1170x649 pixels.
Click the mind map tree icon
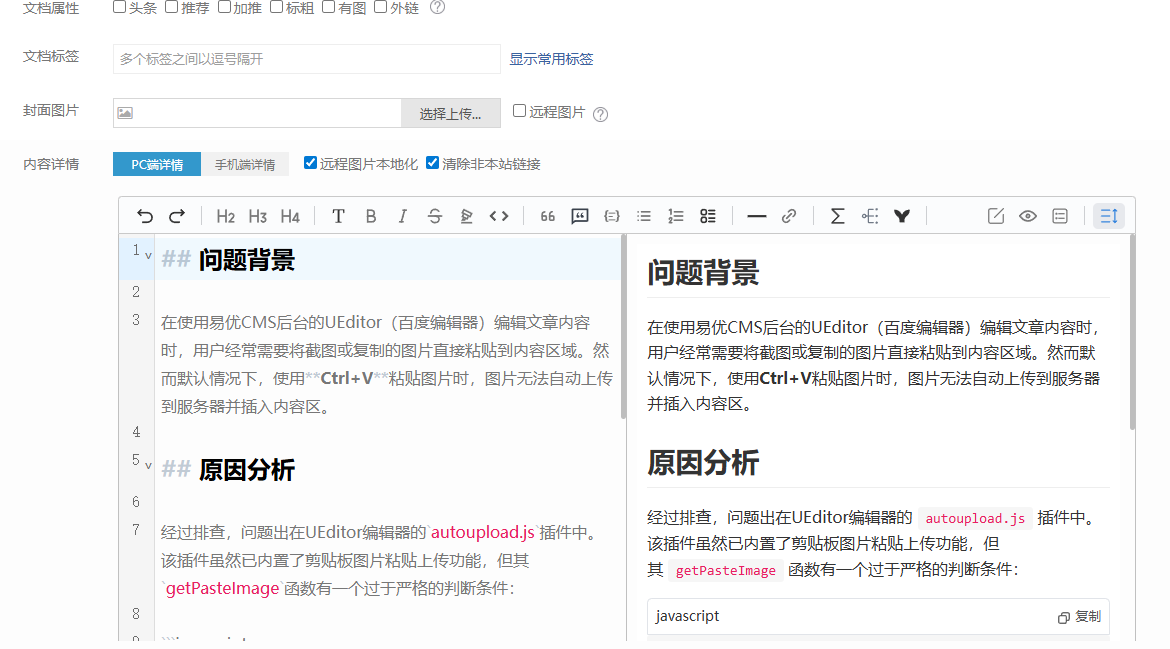pyautogui.click(x=870, y=216)
